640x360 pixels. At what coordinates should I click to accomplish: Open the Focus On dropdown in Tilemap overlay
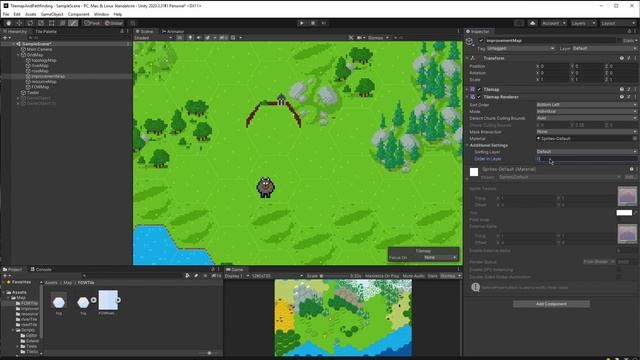[440, 258]
